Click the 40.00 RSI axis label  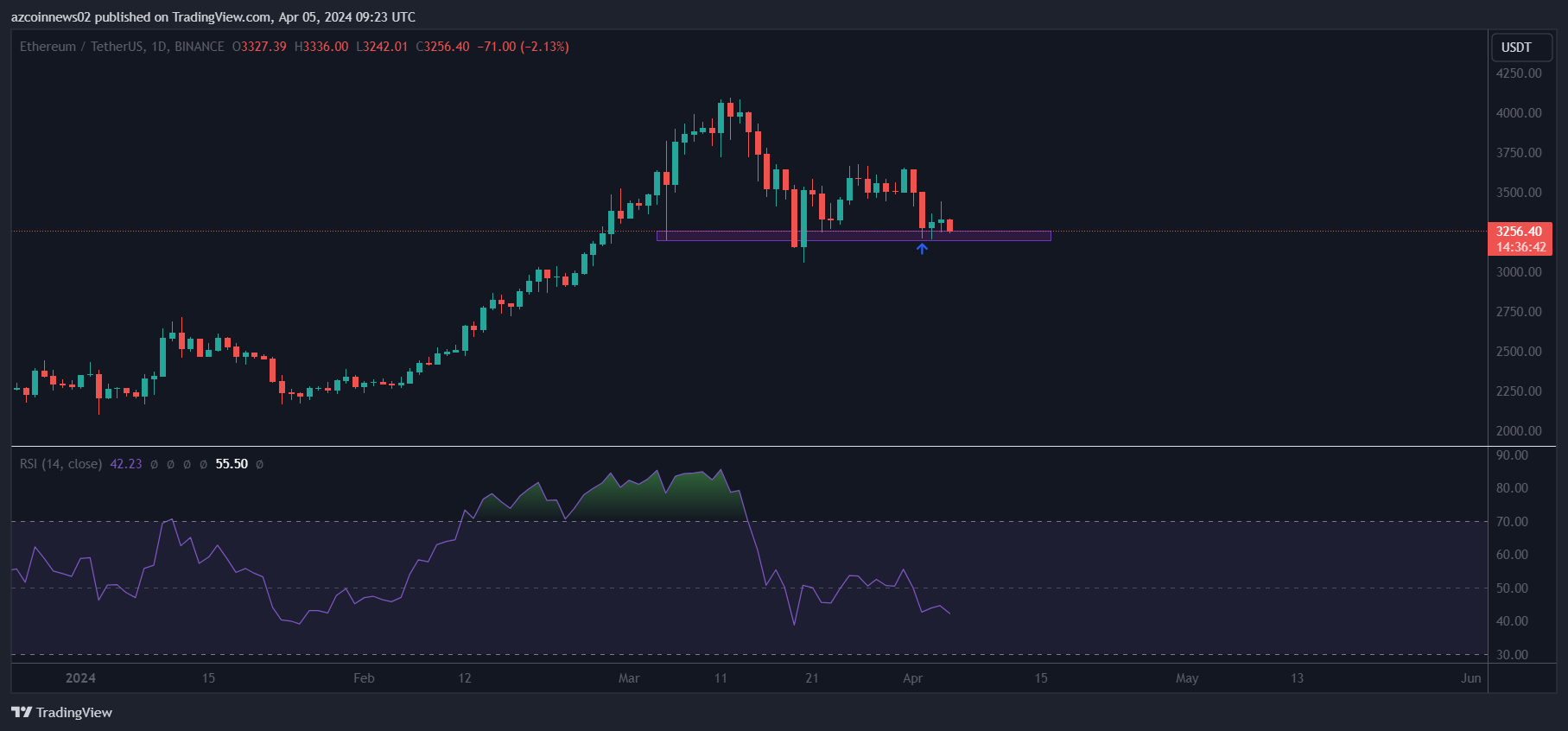[x=1512, y=621]
